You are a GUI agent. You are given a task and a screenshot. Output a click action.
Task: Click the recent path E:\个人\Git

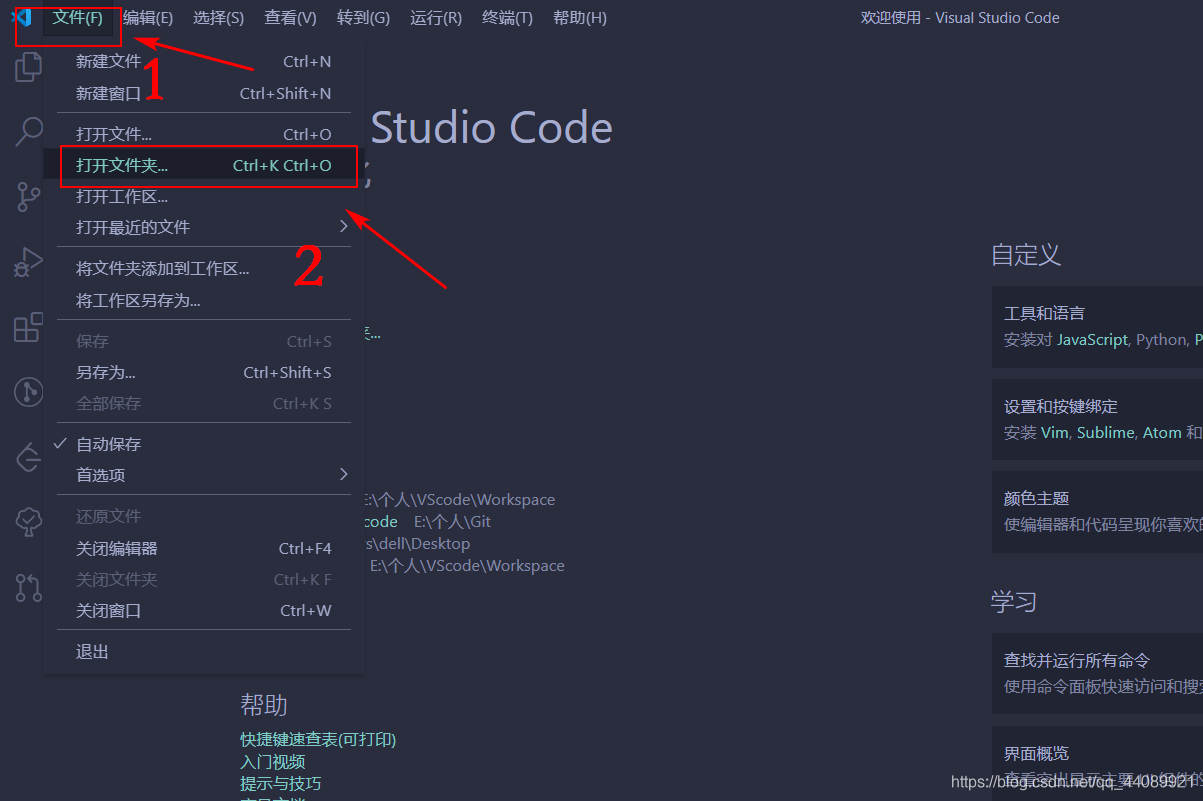pos(452,522)
